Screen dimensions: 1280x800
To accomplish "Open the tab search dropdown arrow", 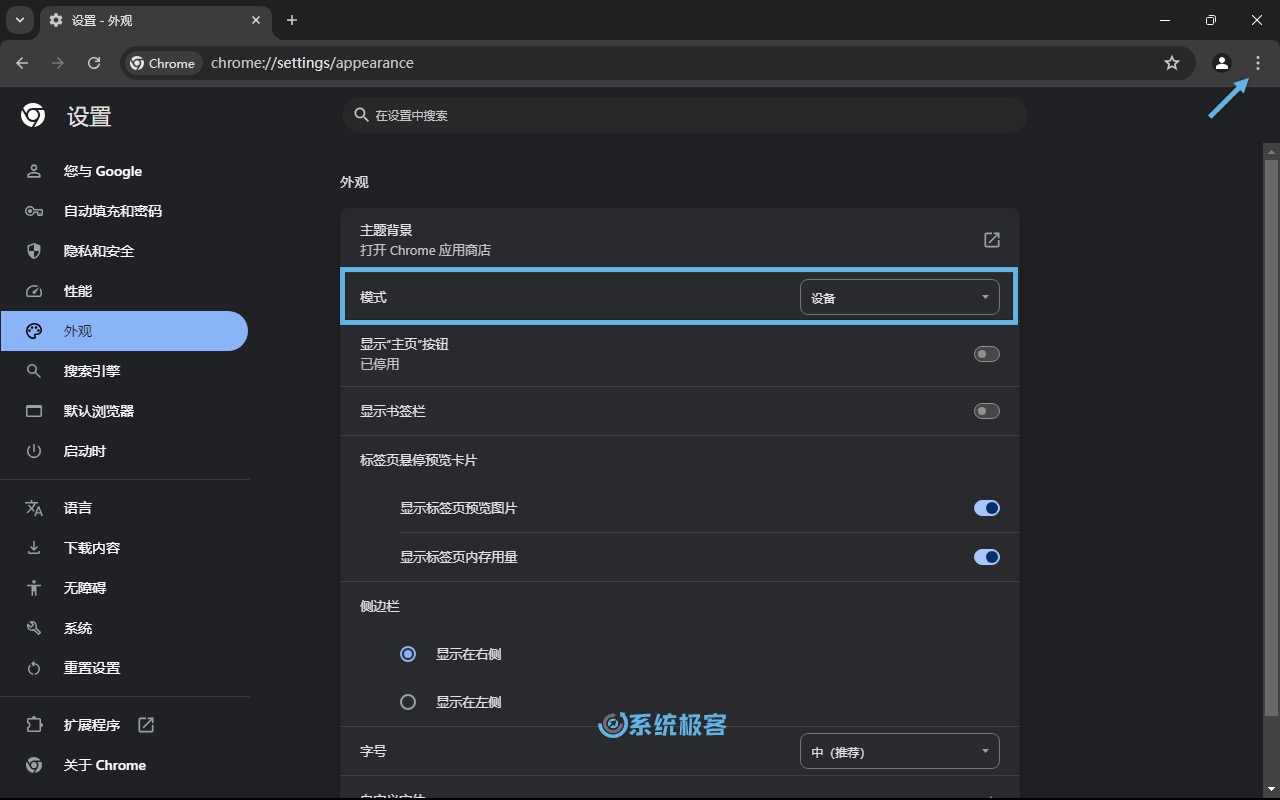I will (x=19, y=20).
